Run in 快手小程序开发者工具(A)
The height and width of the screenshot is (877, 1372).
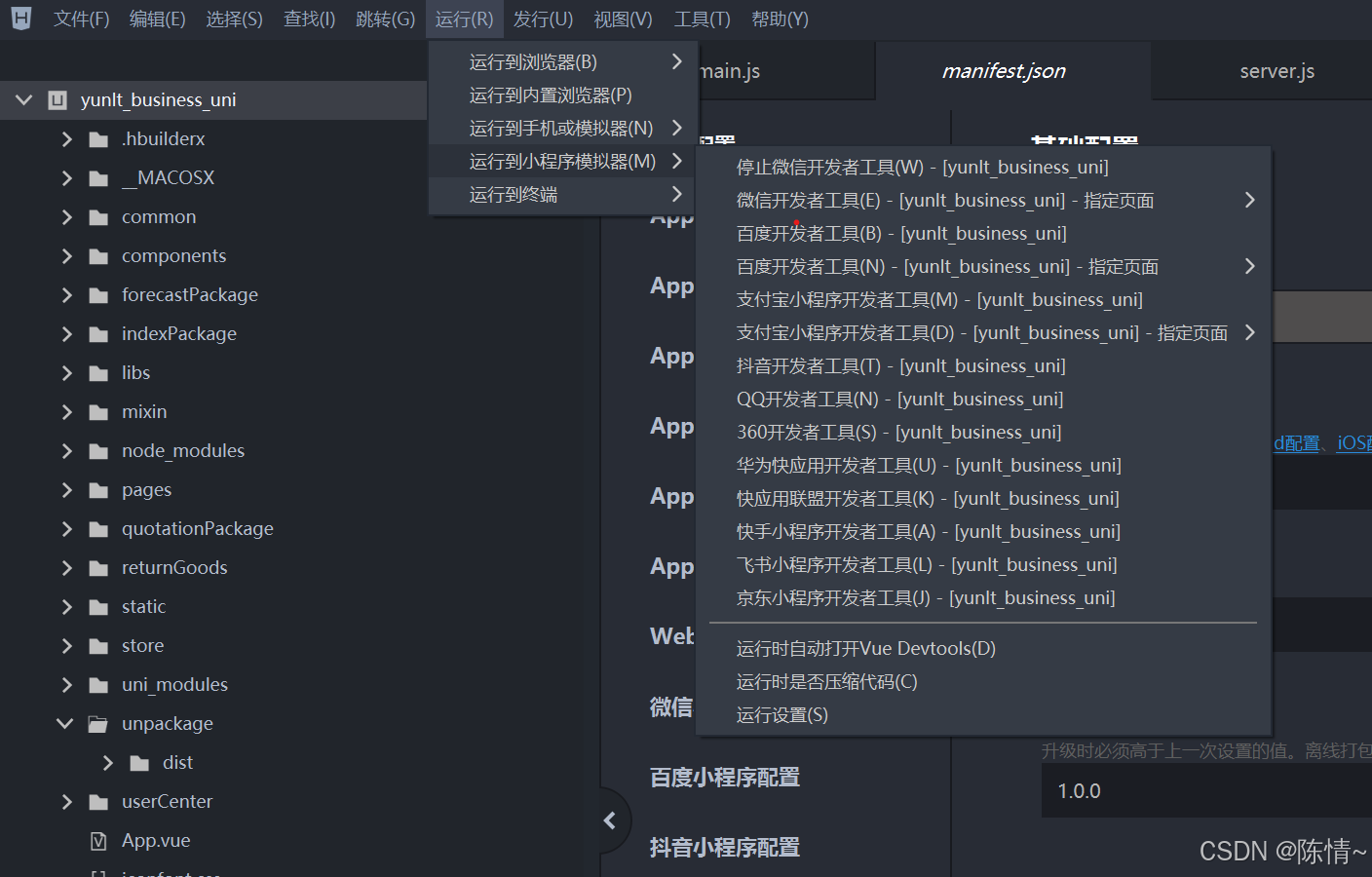(984, 532)
